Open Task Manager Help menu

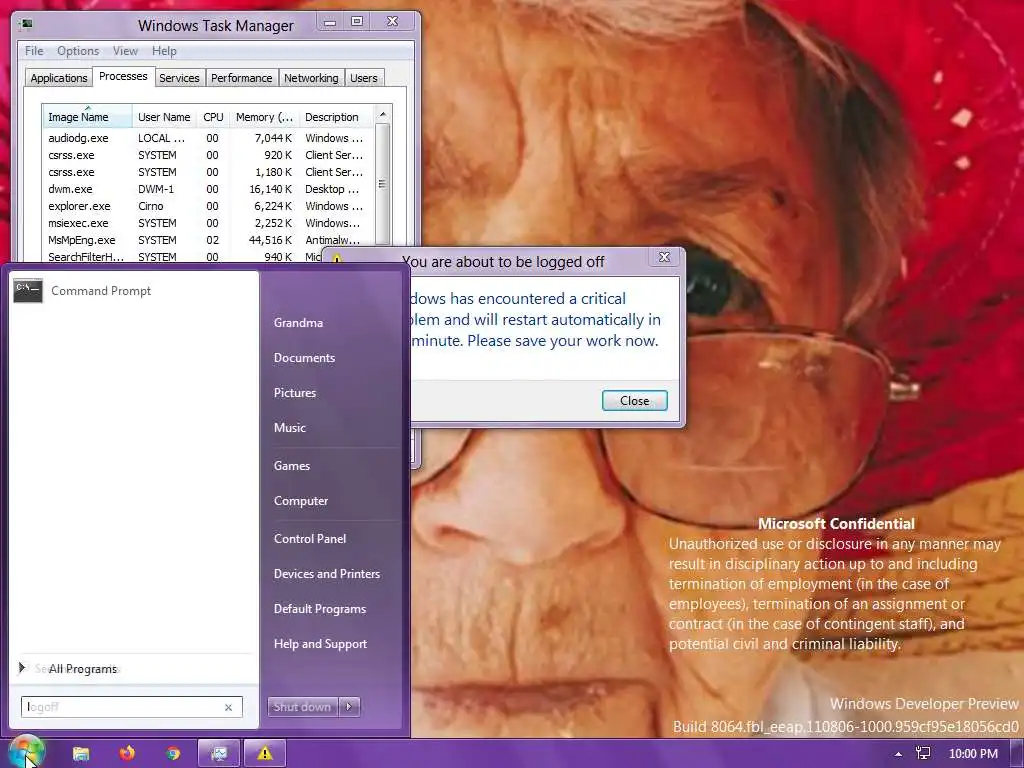pyautogui.click(x=164, y=51)
